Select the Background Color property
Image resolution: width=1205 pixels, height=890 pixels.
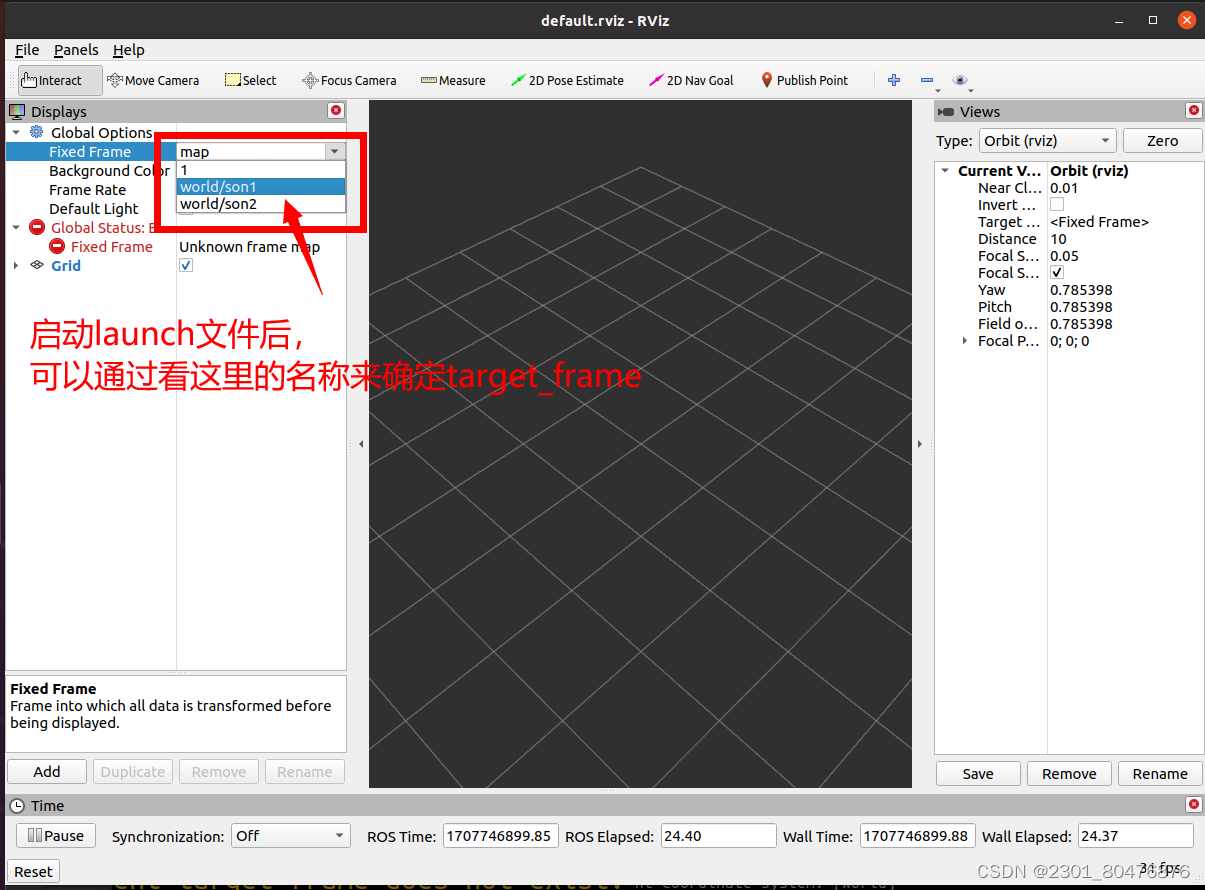[107, 170]
